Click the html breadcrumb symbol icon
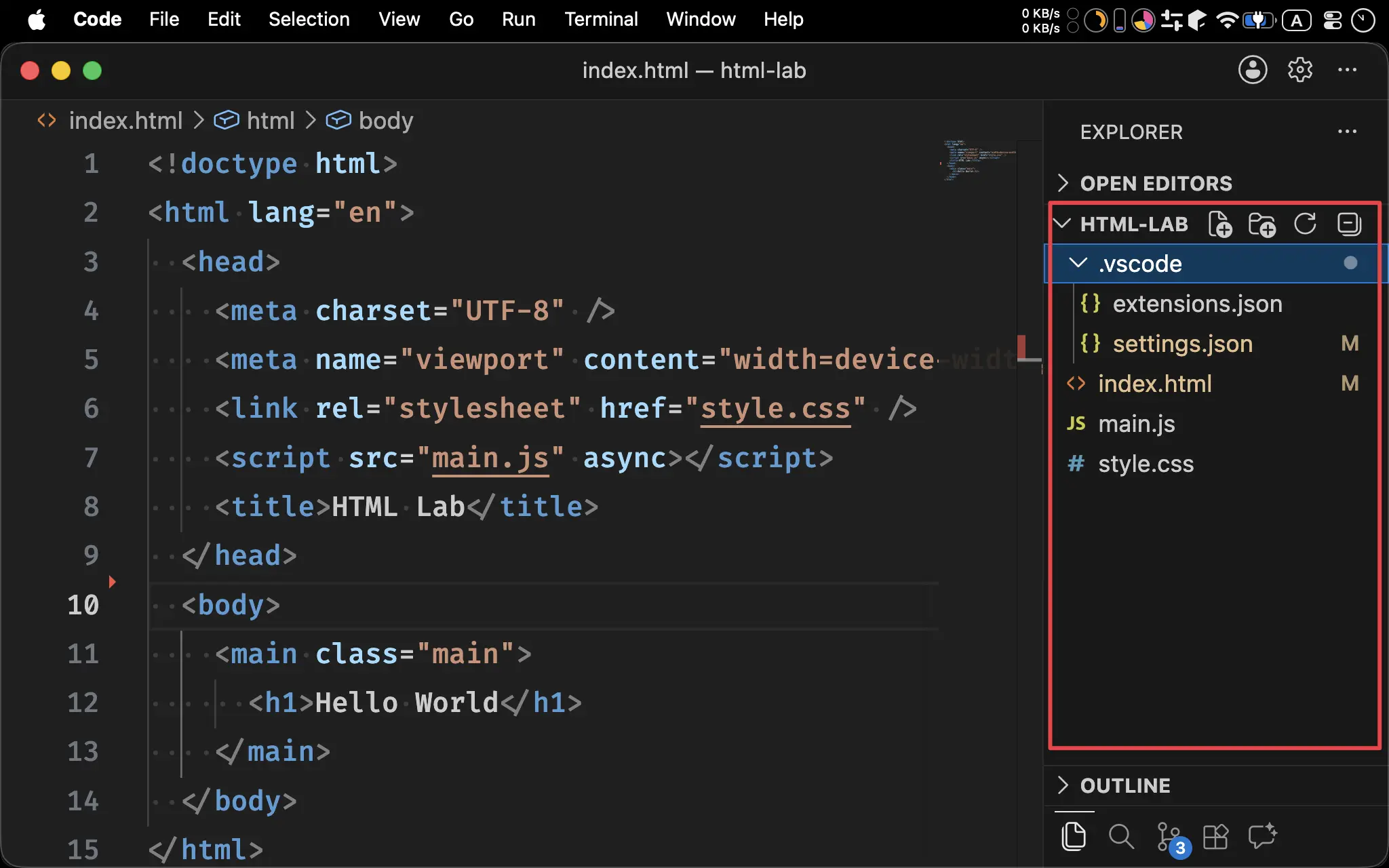This screenshot has width=1389, height=868. (227, 121)
